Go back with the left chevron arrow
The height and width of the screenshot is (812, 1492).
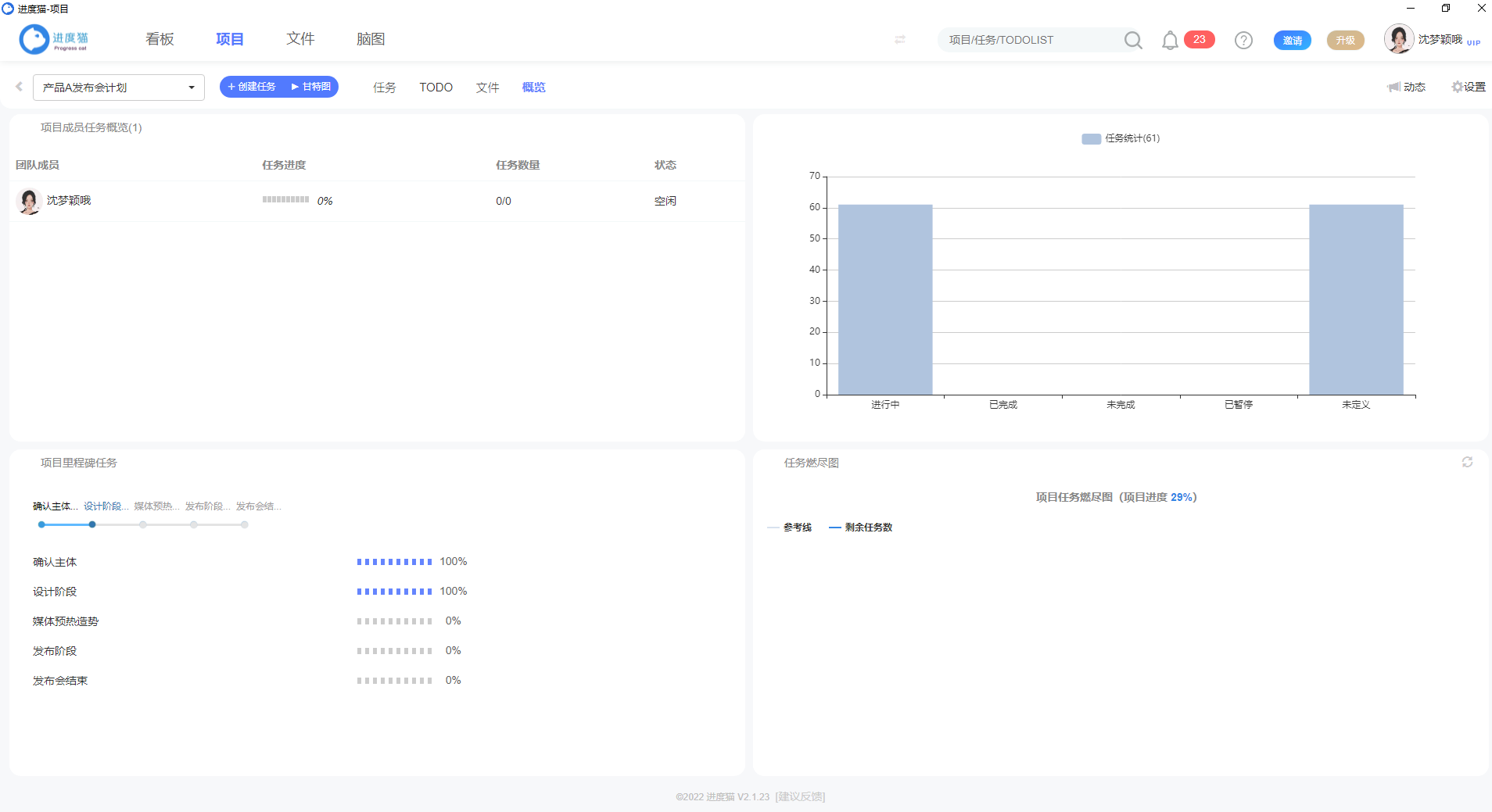click(x=19, y=87)
